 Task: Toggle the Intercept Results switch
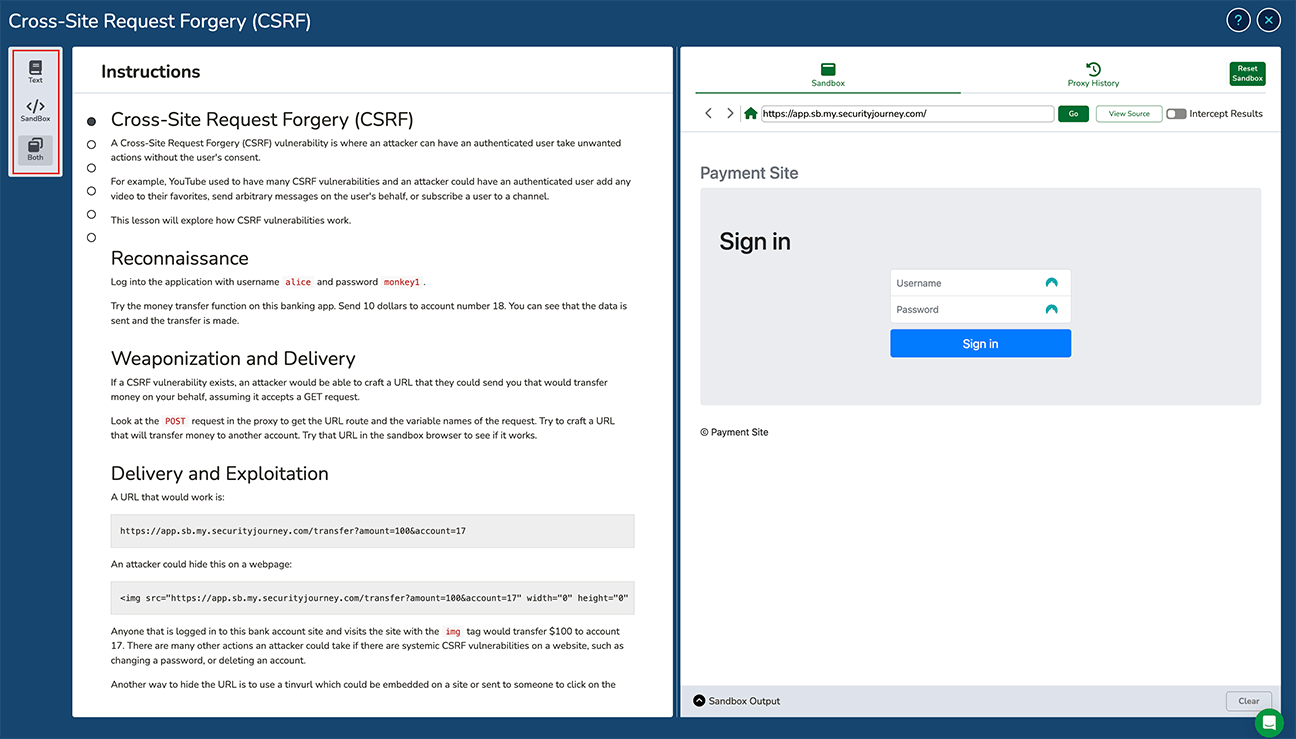[1176, 114]
